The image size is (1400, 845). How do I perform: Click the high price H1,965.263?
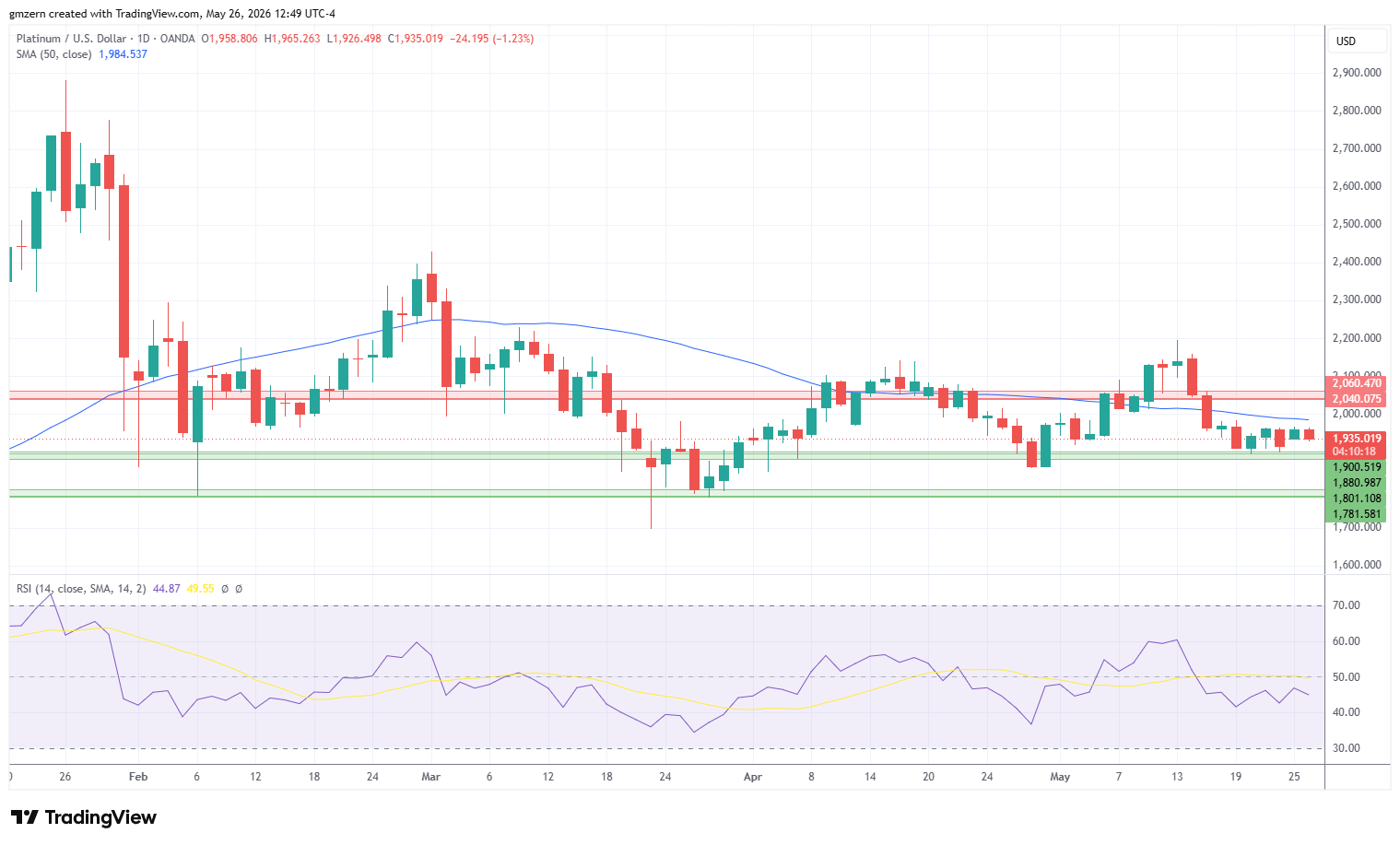point(292,39)
